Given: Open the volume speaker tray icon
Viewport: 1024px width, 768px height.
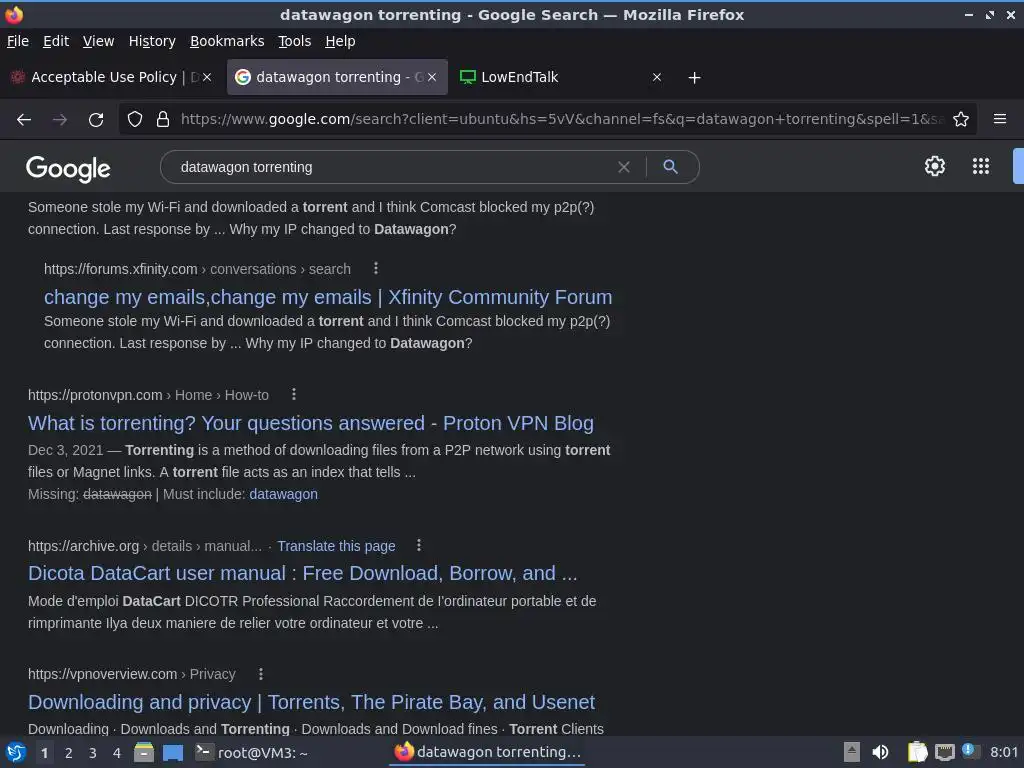Looking at the screenshot, I should click(880, 752).
